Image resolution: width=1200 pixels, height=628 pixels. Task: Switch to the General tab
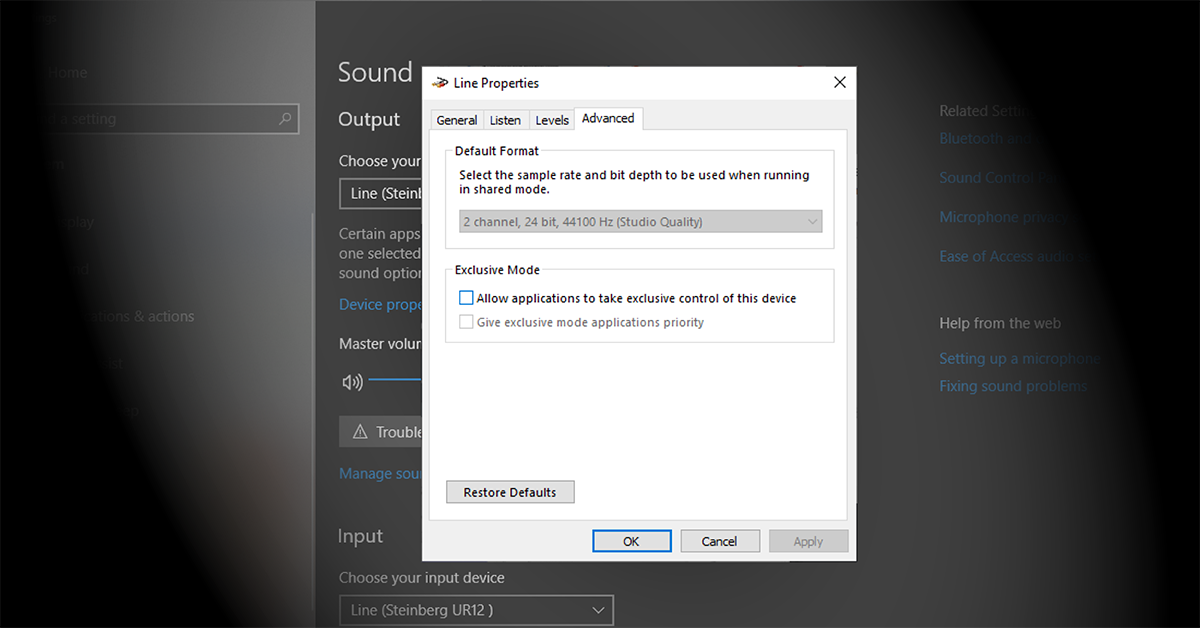[x=457, y=120]
